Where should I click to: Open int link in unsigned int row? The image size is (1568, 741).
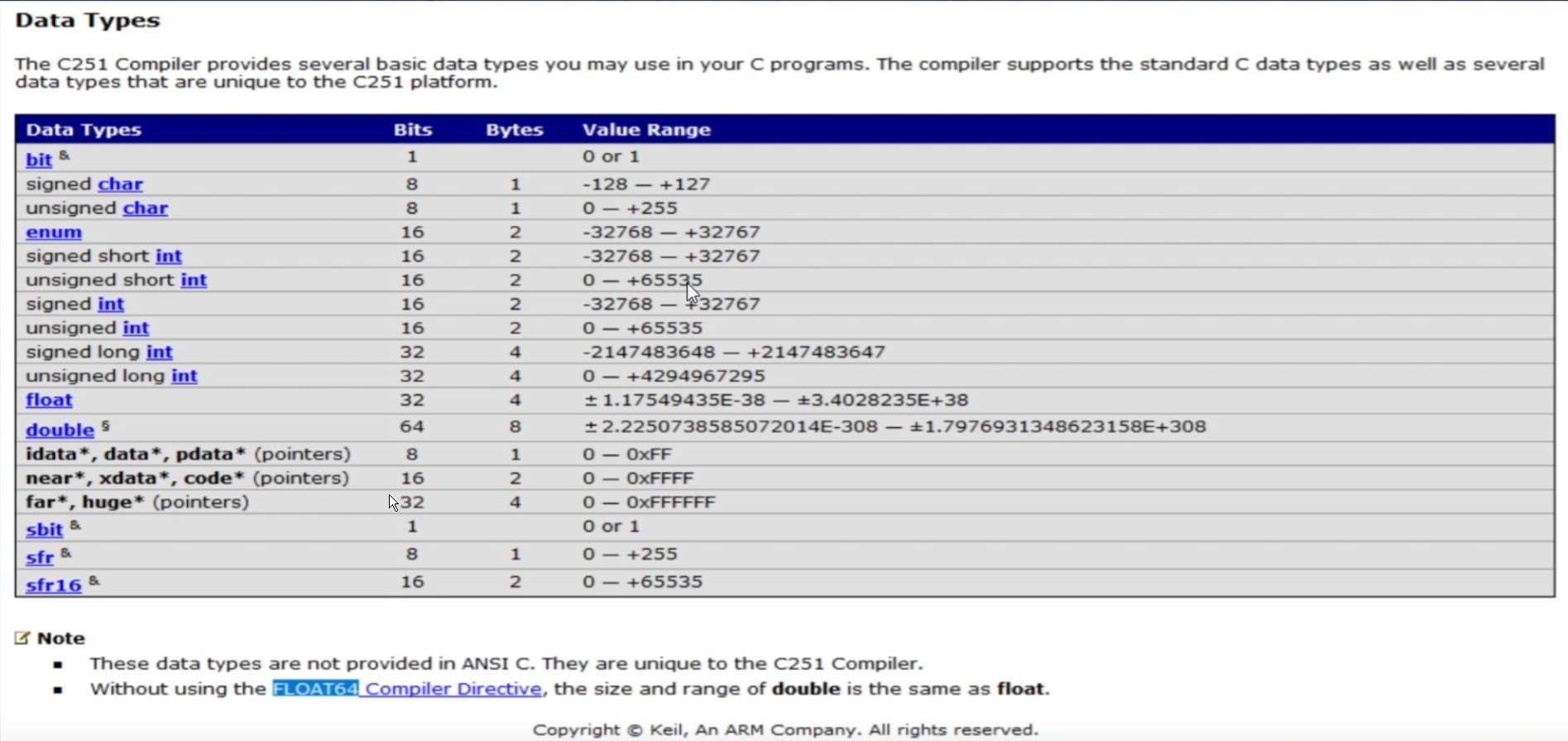136,328
